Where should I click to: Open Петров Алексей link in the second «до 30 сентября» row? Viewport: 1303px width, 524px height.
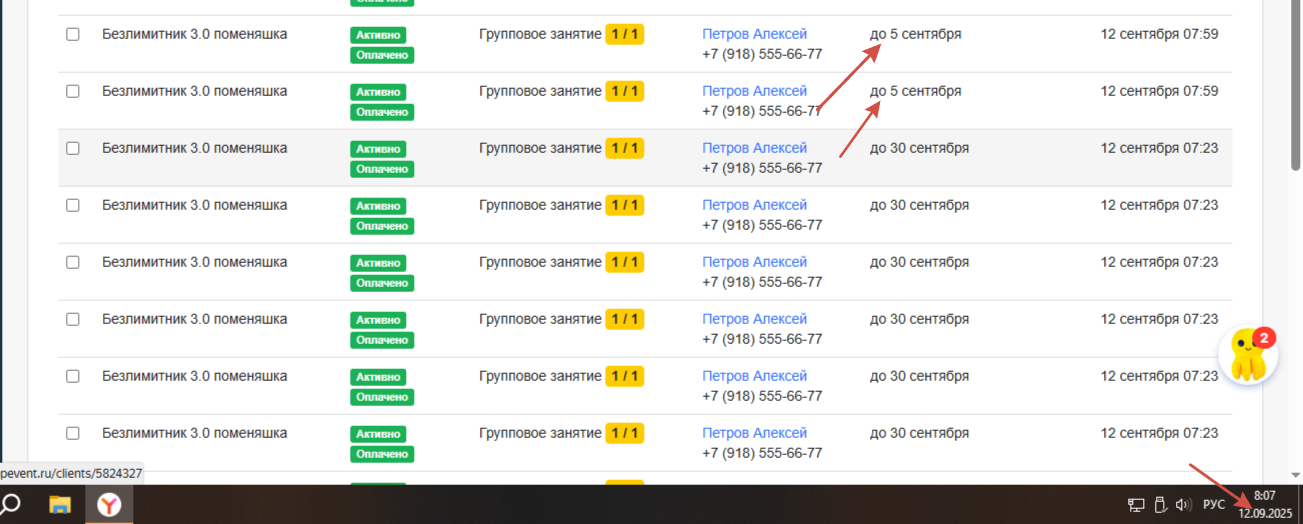[754, 205]
